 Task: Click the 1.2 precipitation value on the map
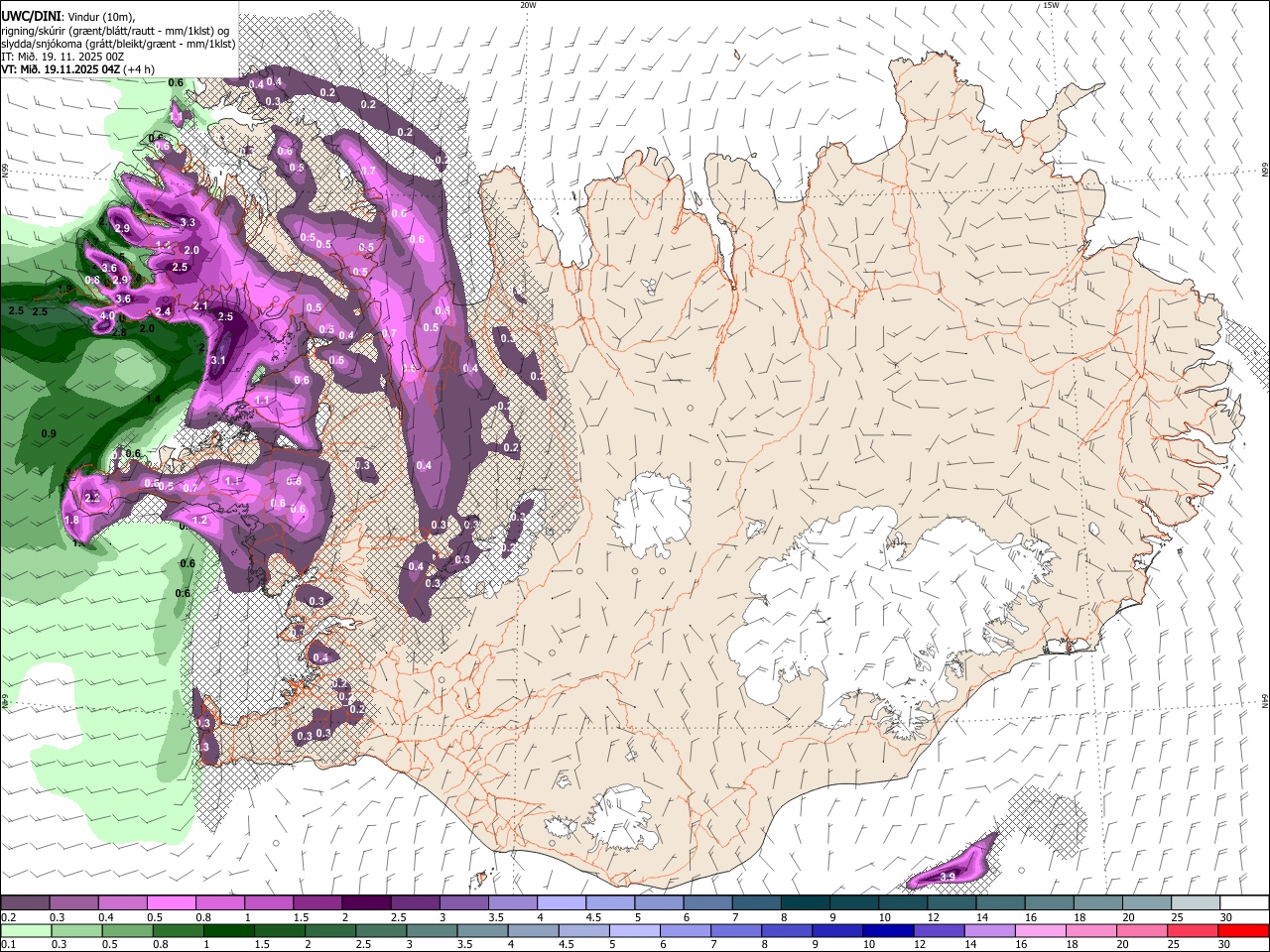tap(199, 520)
